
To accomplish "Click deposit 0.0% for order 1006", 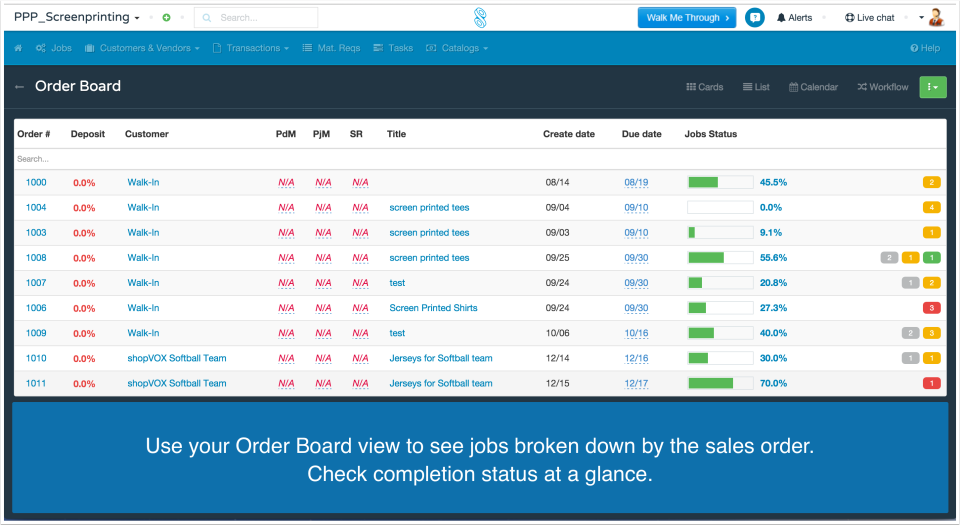I will 84,308.
